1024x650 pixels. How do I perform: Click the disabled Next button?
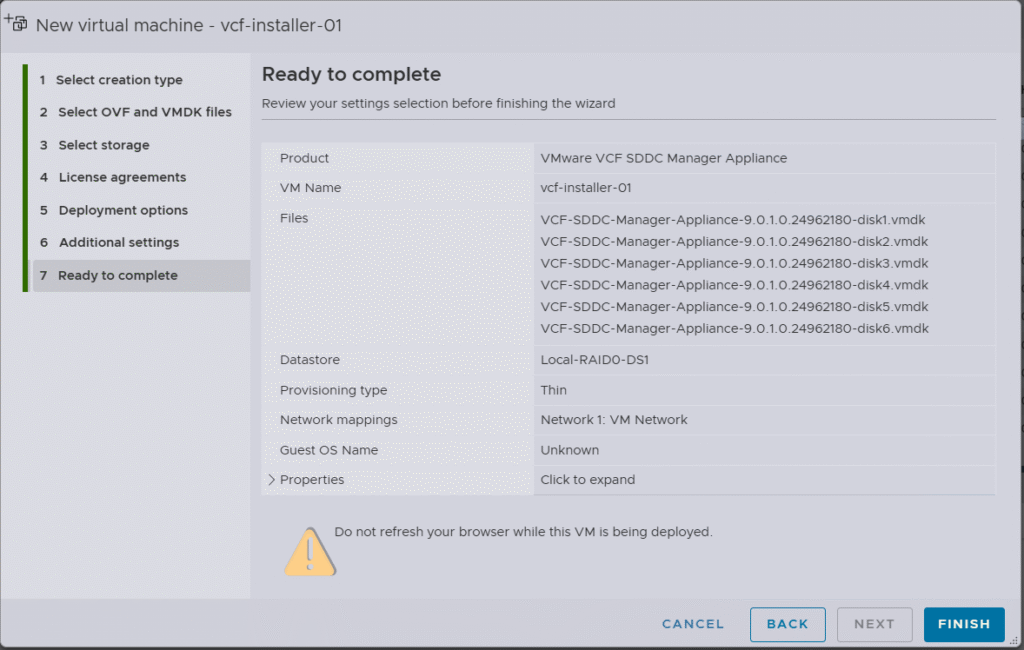pos(874,624)
